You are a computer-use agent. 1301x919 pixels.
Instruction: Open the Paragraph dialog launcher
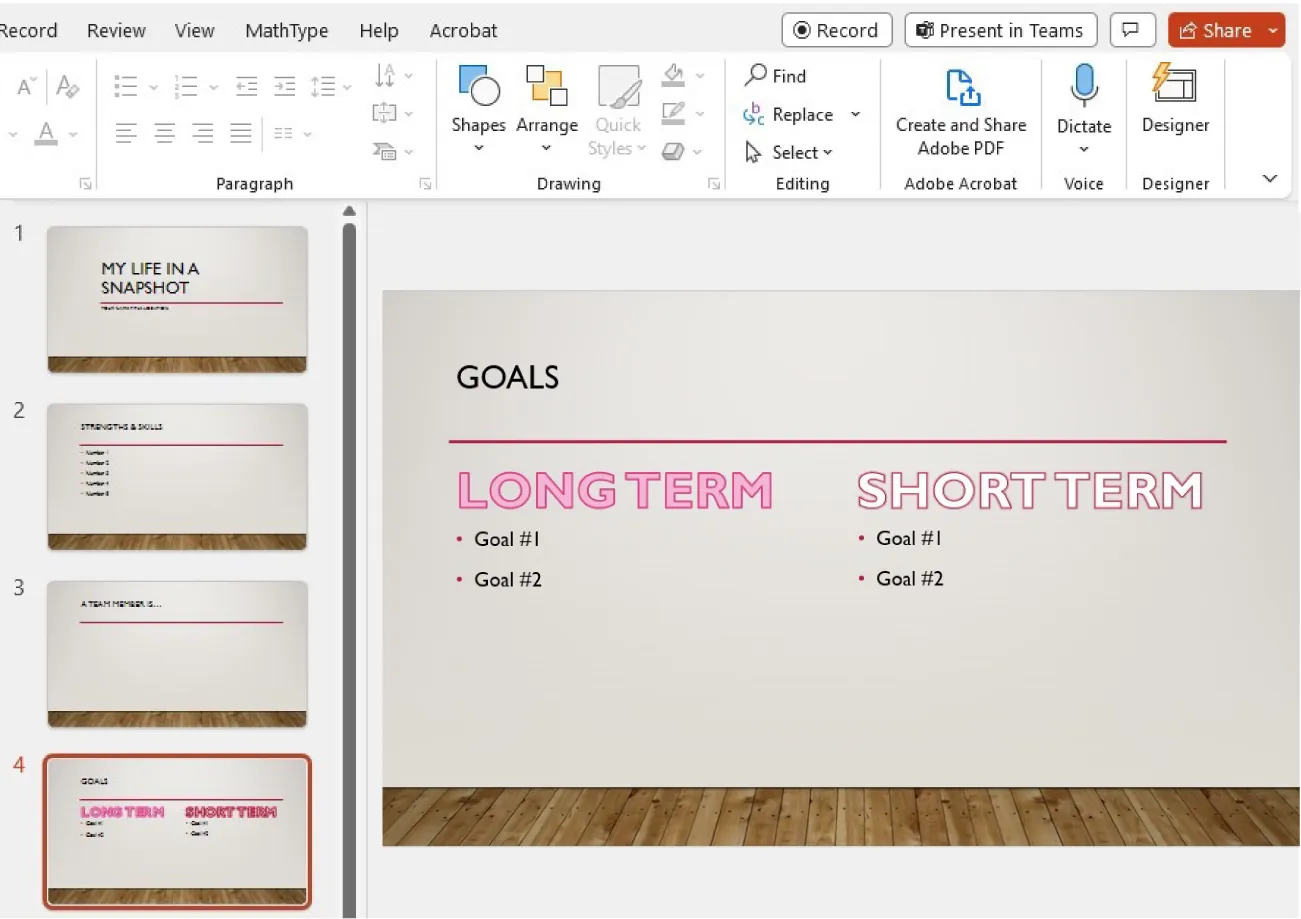(x=425, y=183)
